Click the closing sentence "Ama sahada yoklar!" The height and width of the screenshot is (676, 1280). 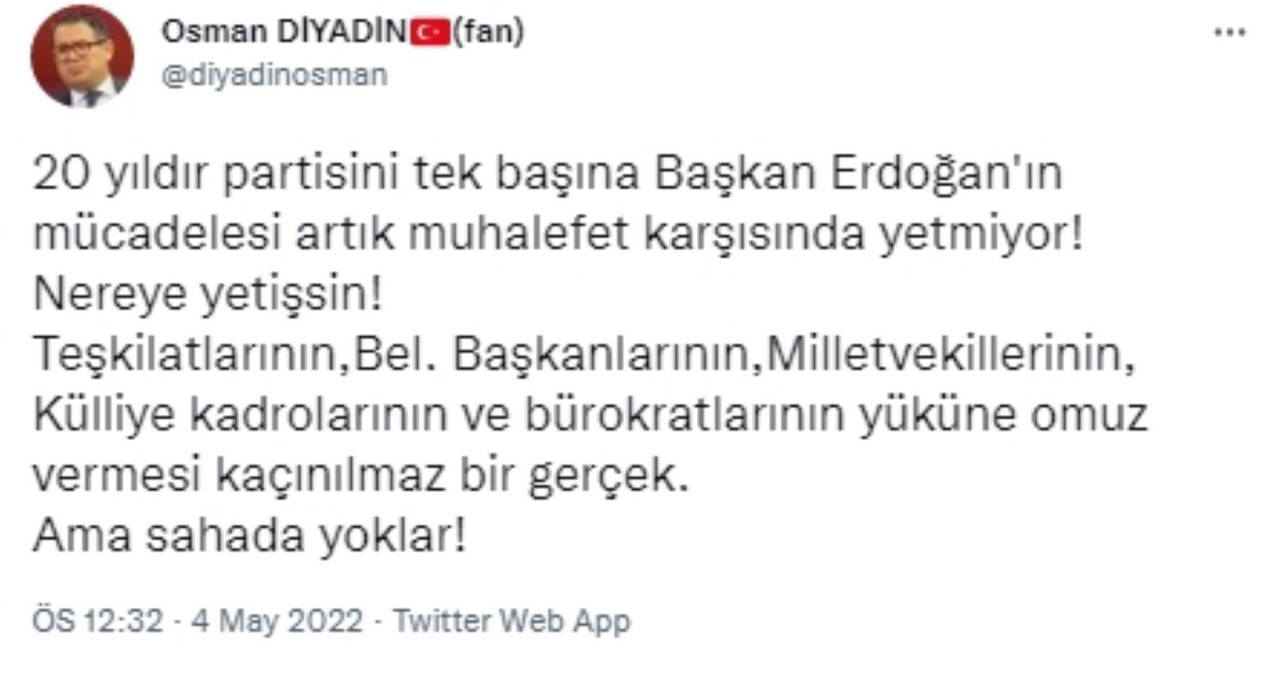pos(249,536)
